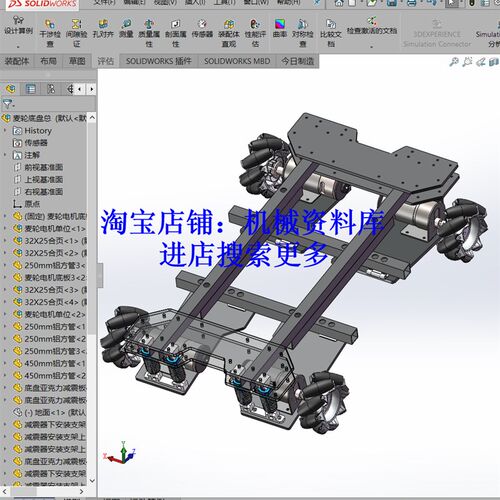The width and height of the screenshot is (500, 500).
Task: Click the feature tree scroll-down arrow
Action: pos(92,481)
